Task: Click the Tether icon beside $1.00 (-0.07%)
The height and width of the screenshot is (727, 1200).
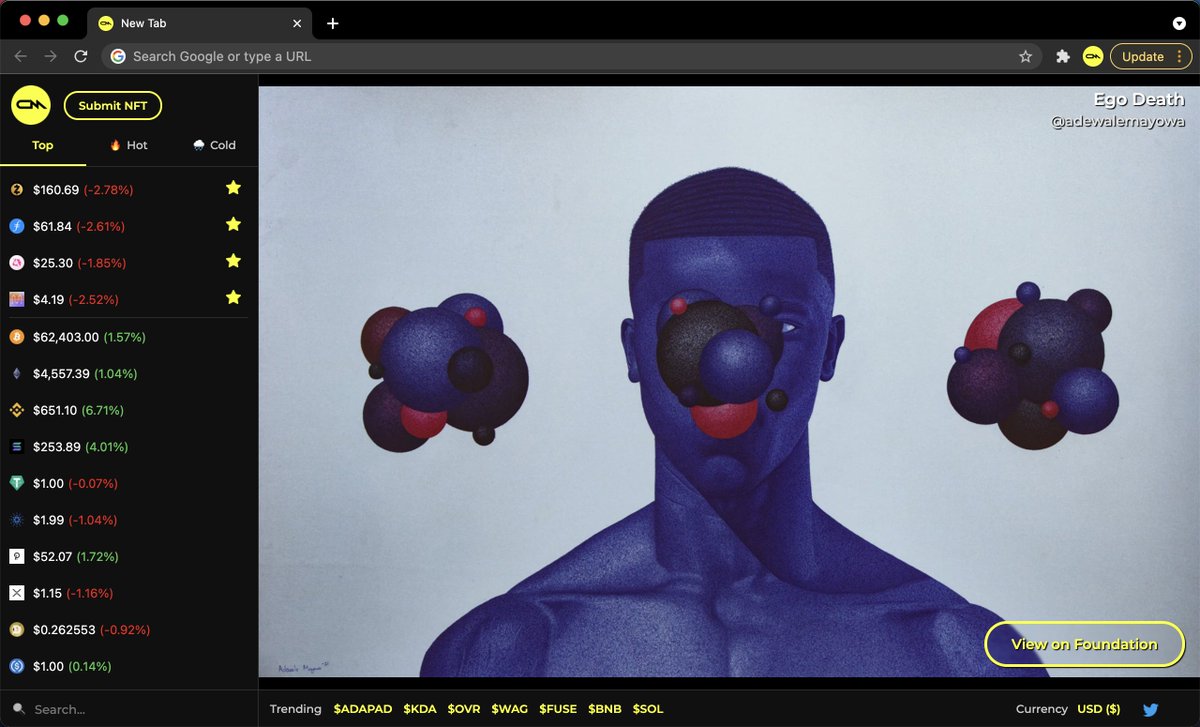Action: [x=16, y=483]
